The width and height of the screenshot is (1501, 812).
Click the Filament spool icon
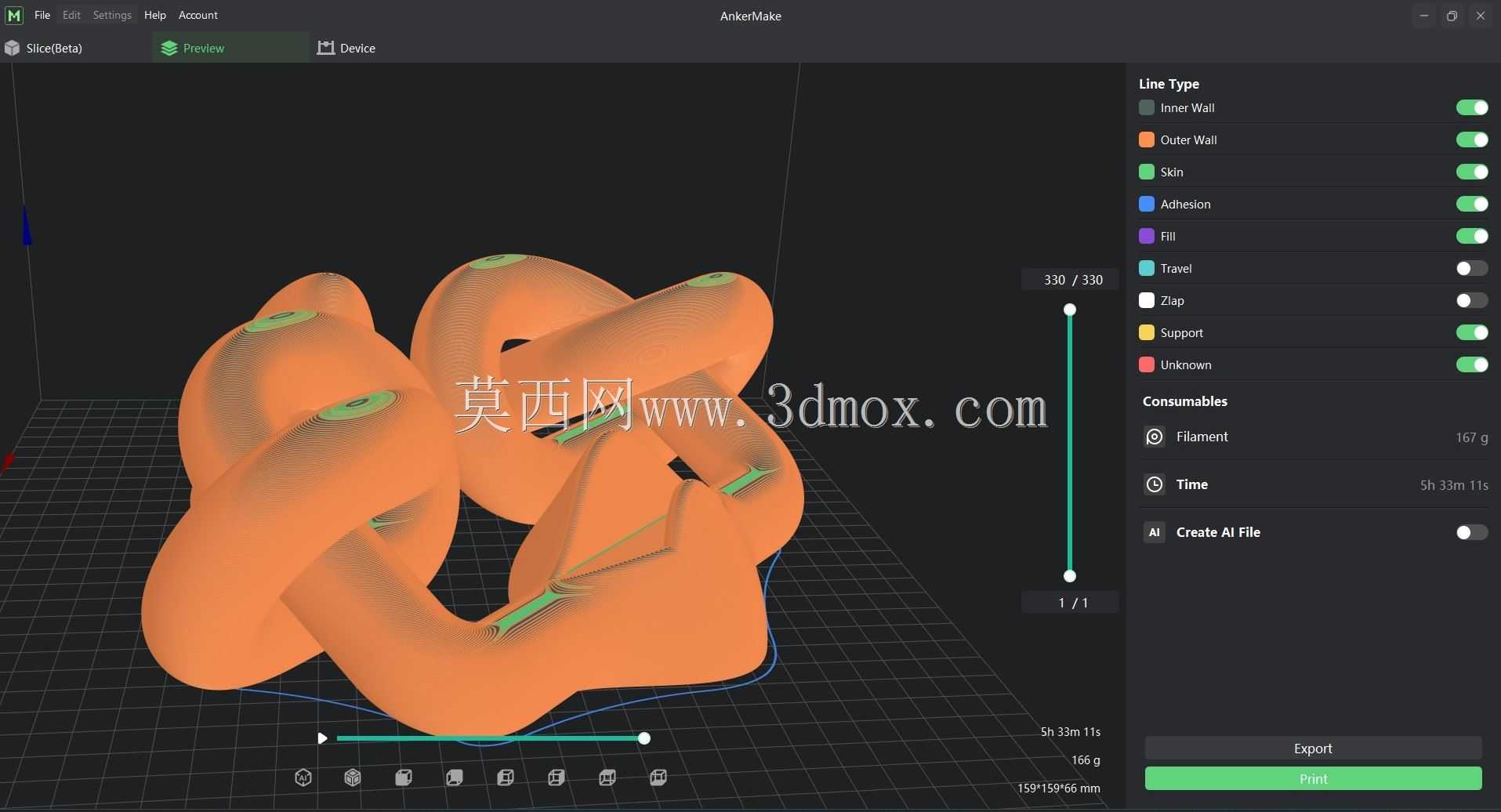point(1155,437)
